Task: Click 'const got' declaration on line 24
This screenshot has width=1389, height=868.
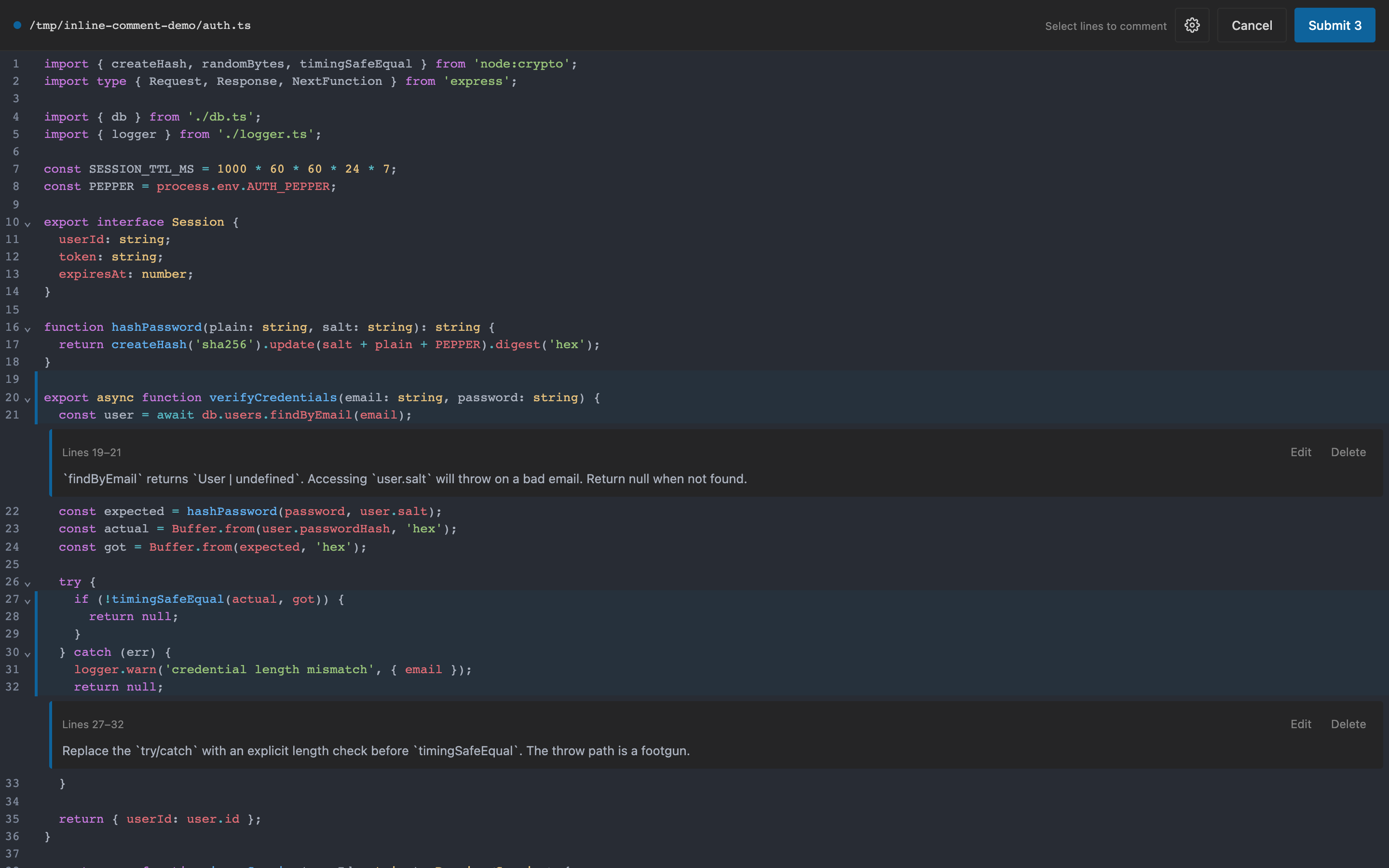Action: click(x=93, y=547)
